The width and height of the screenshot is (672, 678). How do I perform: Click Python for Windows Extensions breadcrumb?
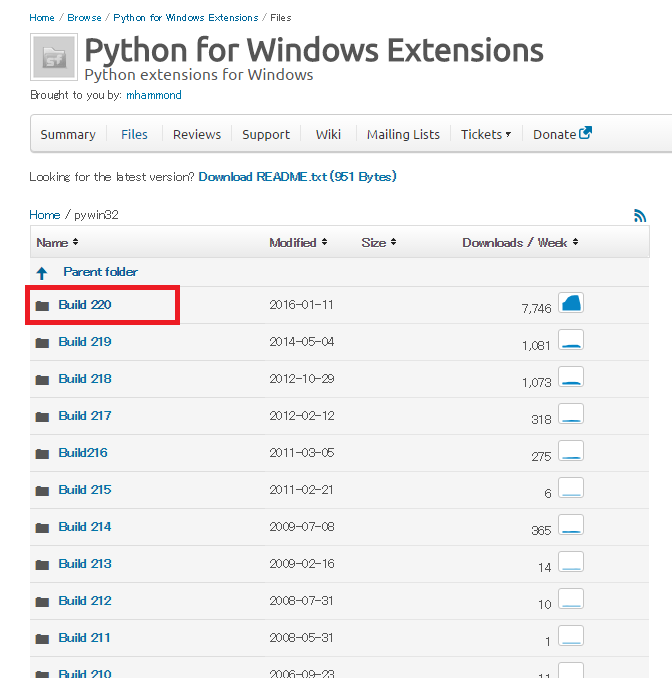[186, 18]
